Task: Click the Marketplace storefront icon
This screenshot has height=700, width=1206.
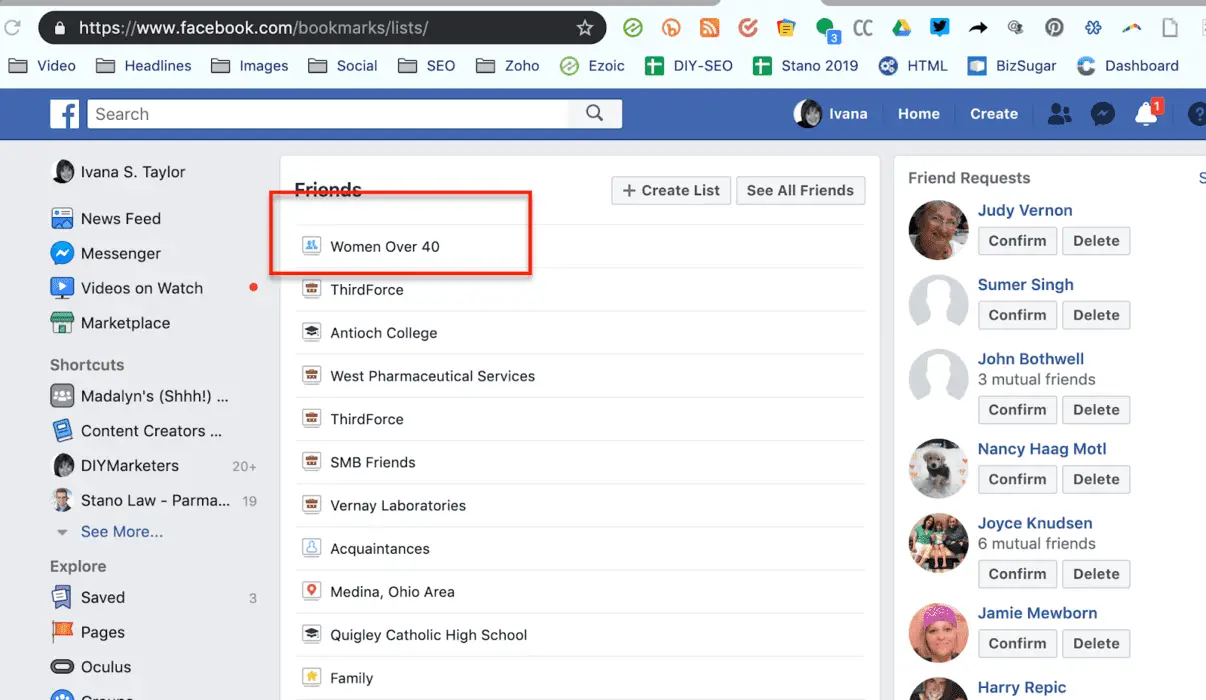Action: click(62, 323)
